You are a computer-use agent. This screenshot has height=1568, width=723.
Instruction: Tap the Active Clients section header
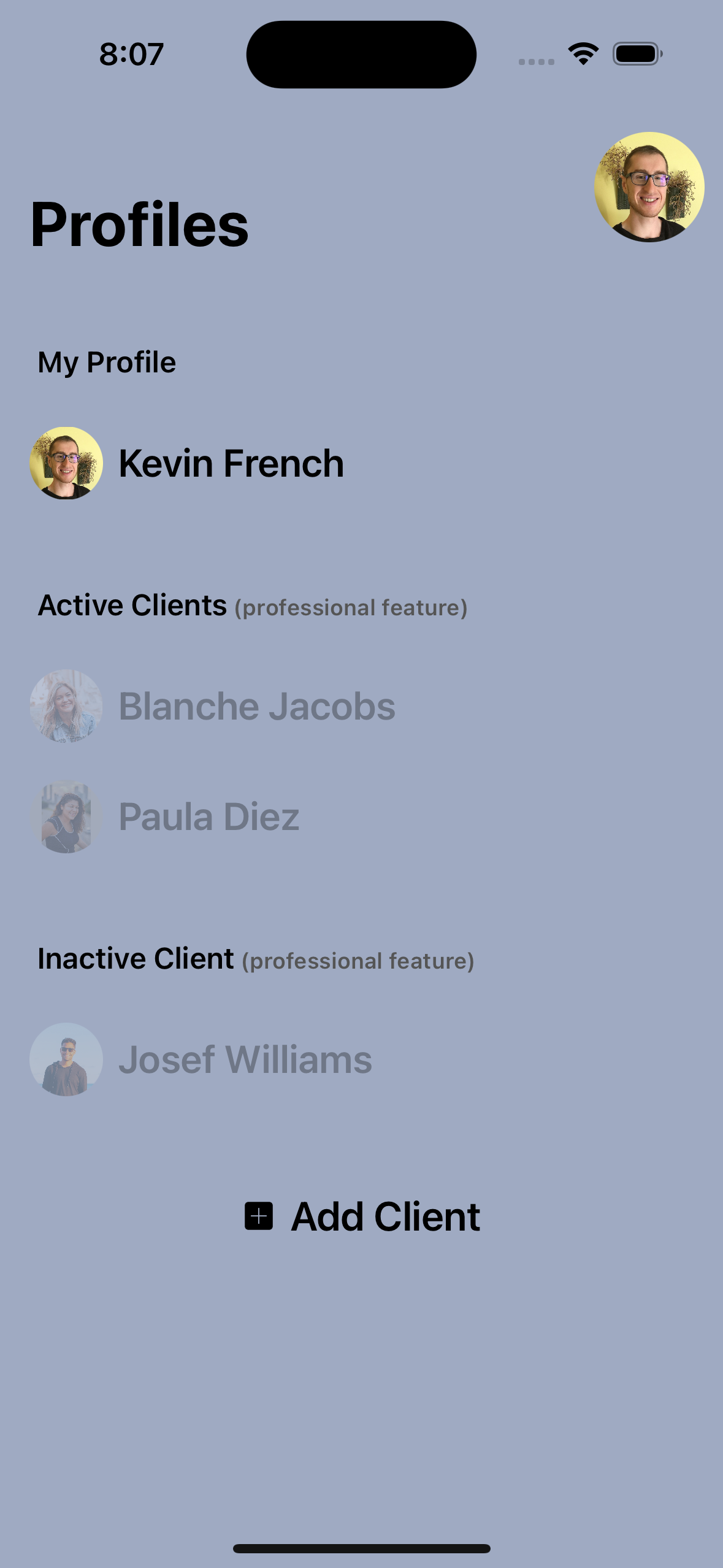click(x=132, y=605)
